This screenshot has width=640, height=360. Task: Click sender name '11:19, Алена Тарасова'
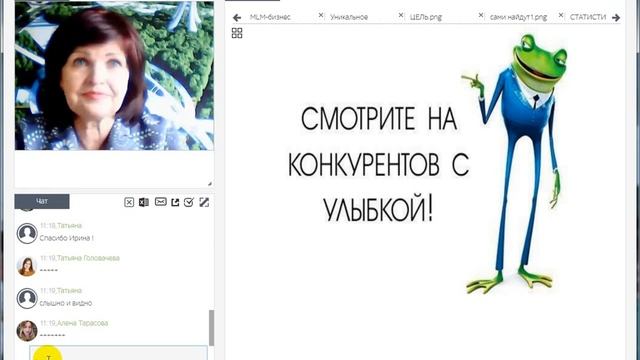pyautogui.click(x=74, y=323)
